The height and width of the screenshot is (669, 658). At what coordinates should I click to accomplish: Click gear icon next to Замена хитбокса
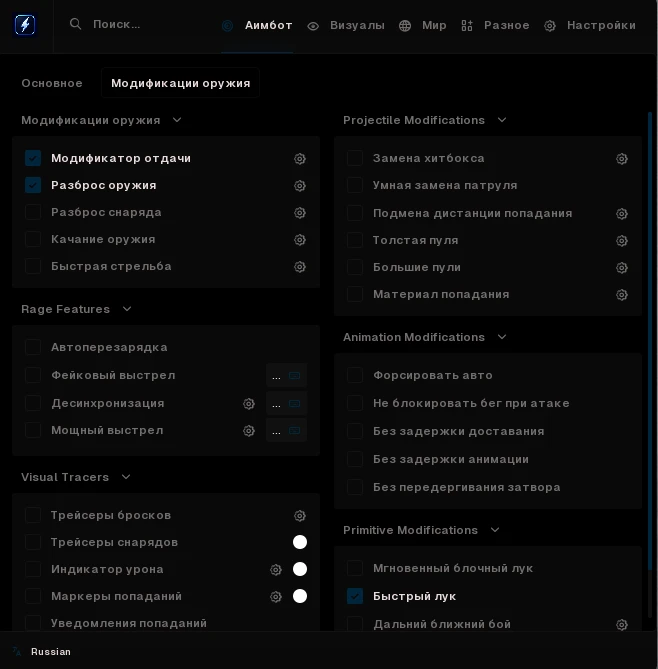(x=622, y=159)
